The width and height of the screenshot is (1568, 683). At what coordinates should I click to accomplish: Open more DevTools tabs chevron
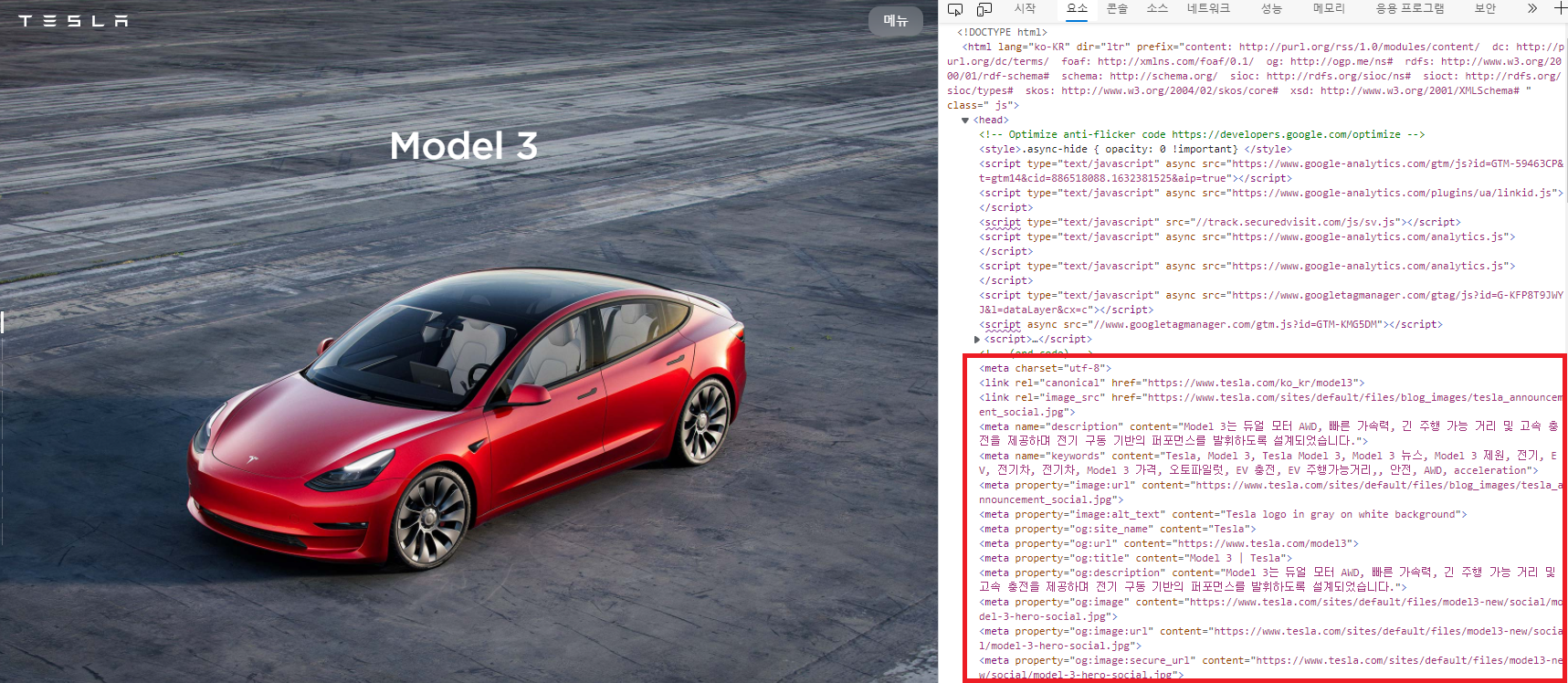[x=1531, y=8]
